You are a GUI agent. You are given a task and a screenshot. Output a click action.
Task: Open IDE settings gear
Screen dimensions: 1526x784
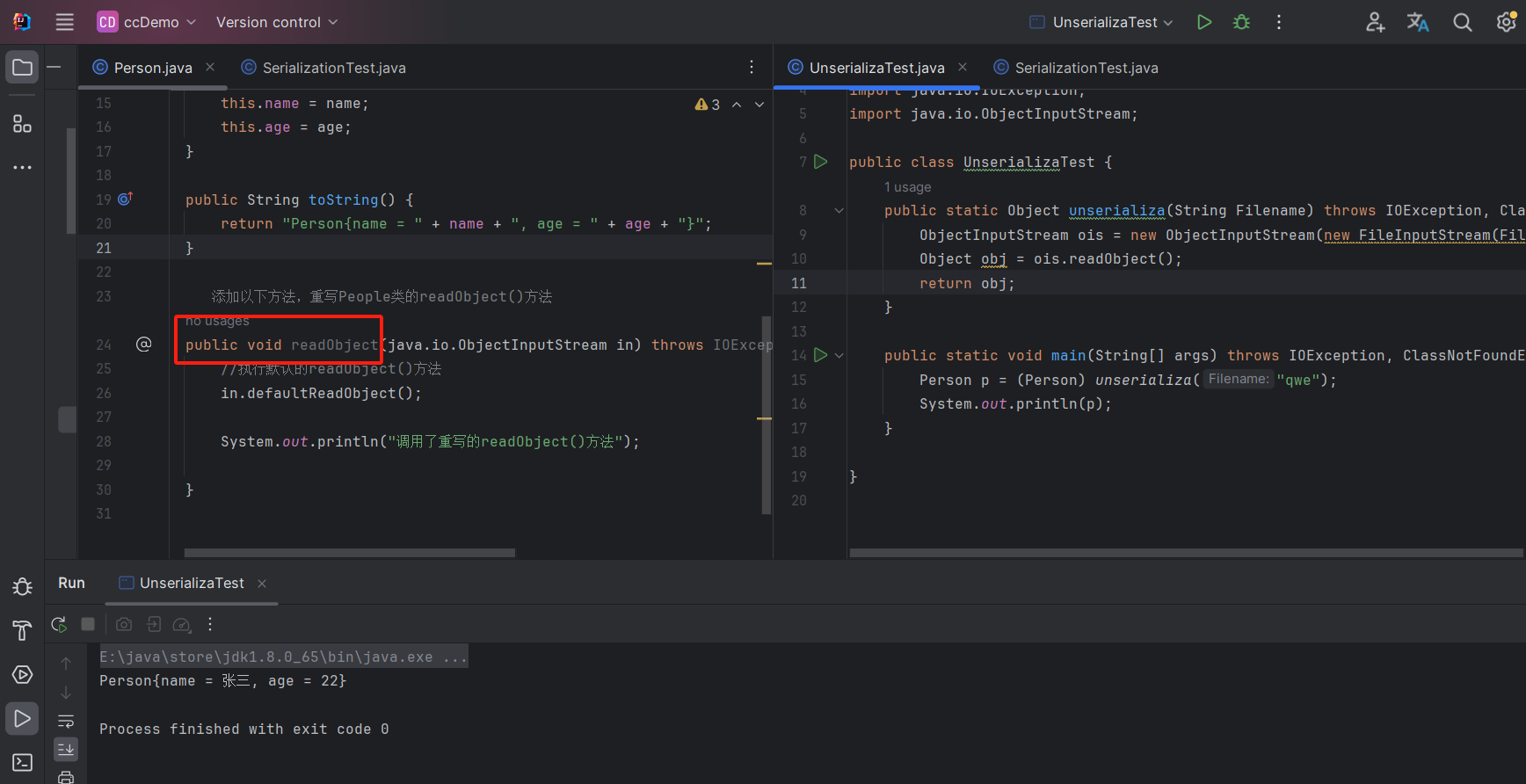(1506, 22)
